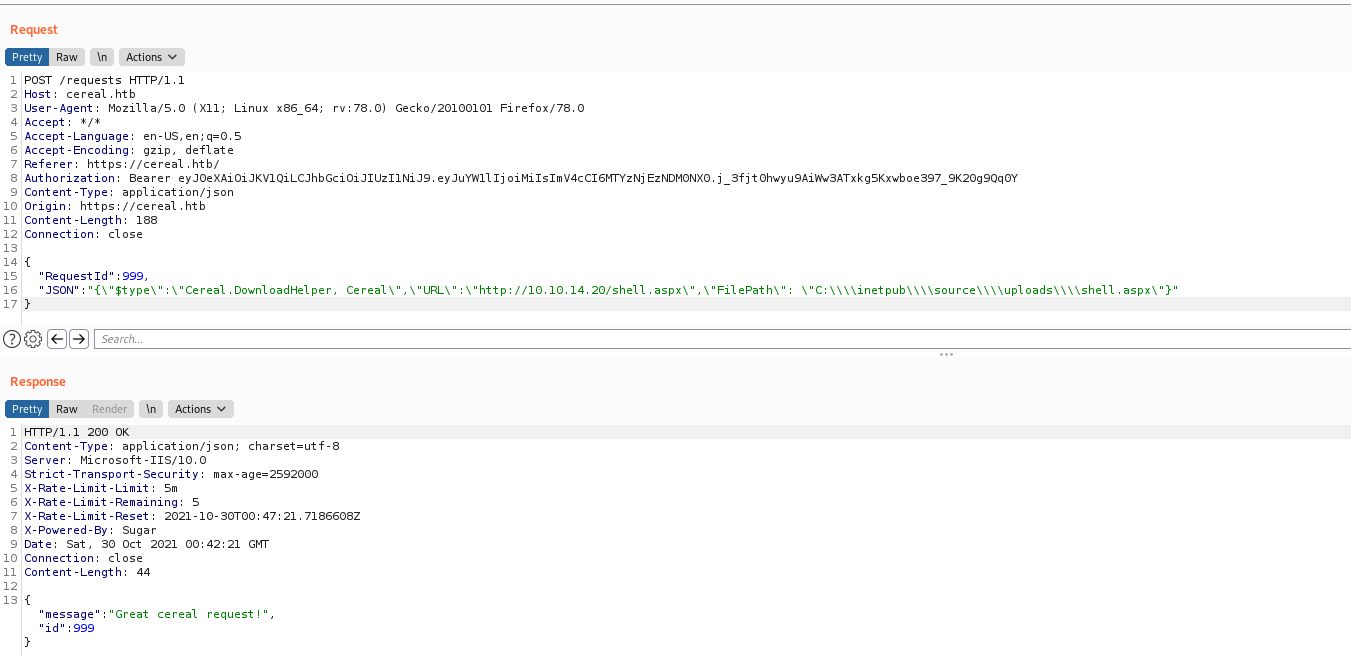The height and width of the screenshot is (657, 1351).
Task: Select Raw tab in Response panel
Action: pyautogui.click(x=67, y=409)
